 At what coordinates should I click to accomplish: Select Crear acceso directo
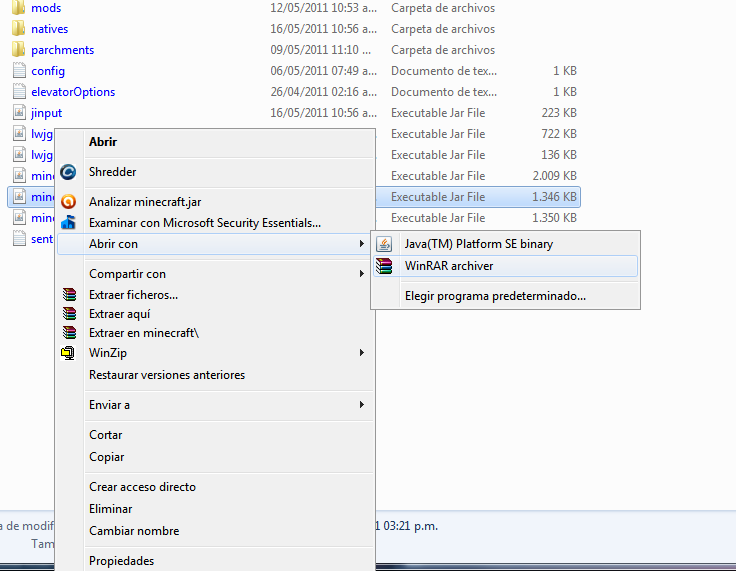point(215,487)
